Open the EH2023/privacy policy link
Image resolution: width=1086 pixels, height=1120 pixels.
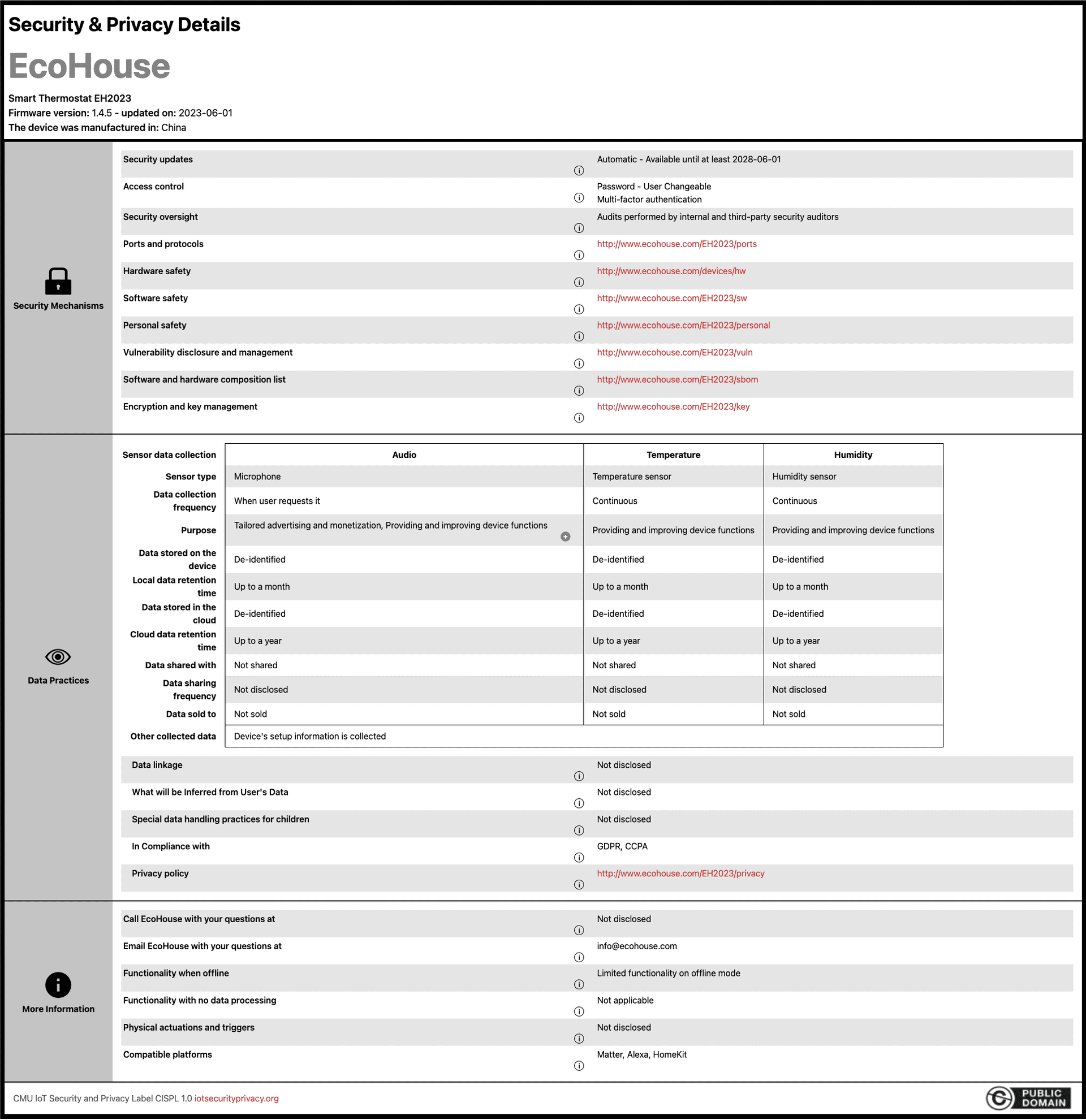coord(681,873)
